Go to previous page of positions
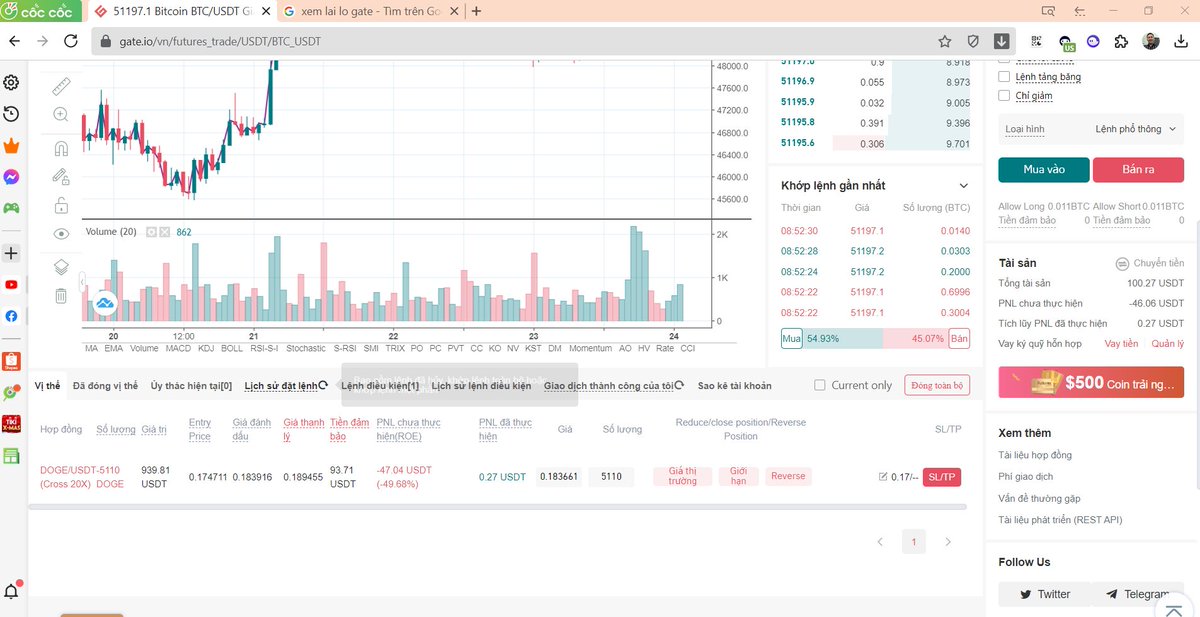This screenshot has height=617, width=1200. [880, 542]
